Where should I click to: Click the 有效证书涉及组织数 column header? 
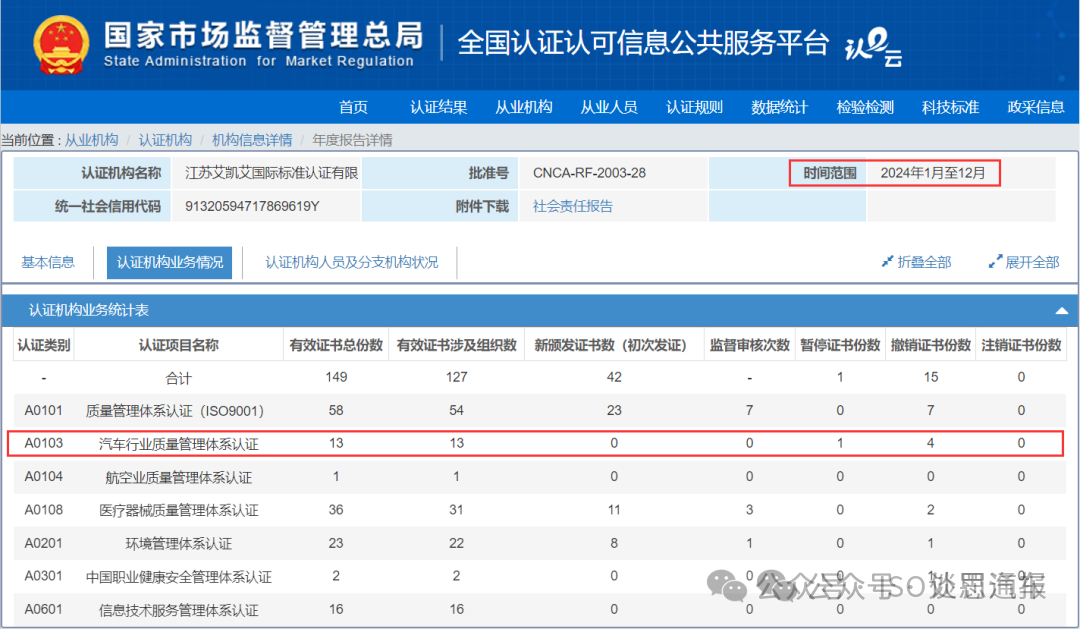[x=457, y=345]
